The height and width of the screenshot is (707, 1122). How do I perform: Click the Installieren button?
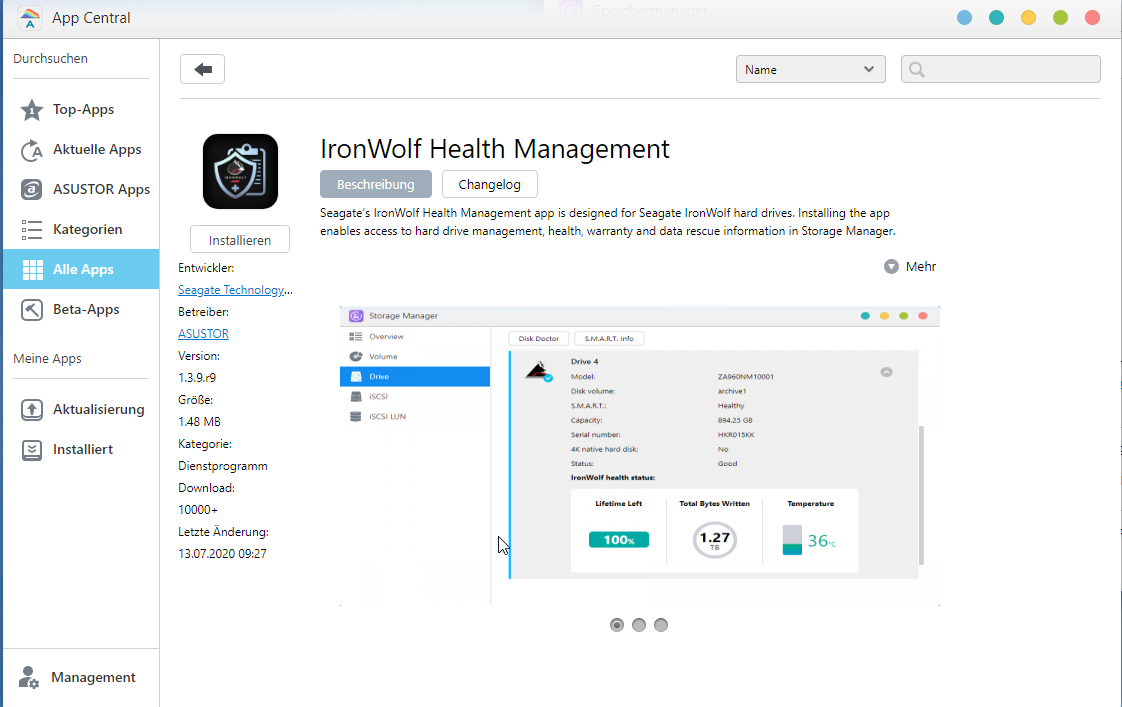pyautogui.click(x=240, y=240)
